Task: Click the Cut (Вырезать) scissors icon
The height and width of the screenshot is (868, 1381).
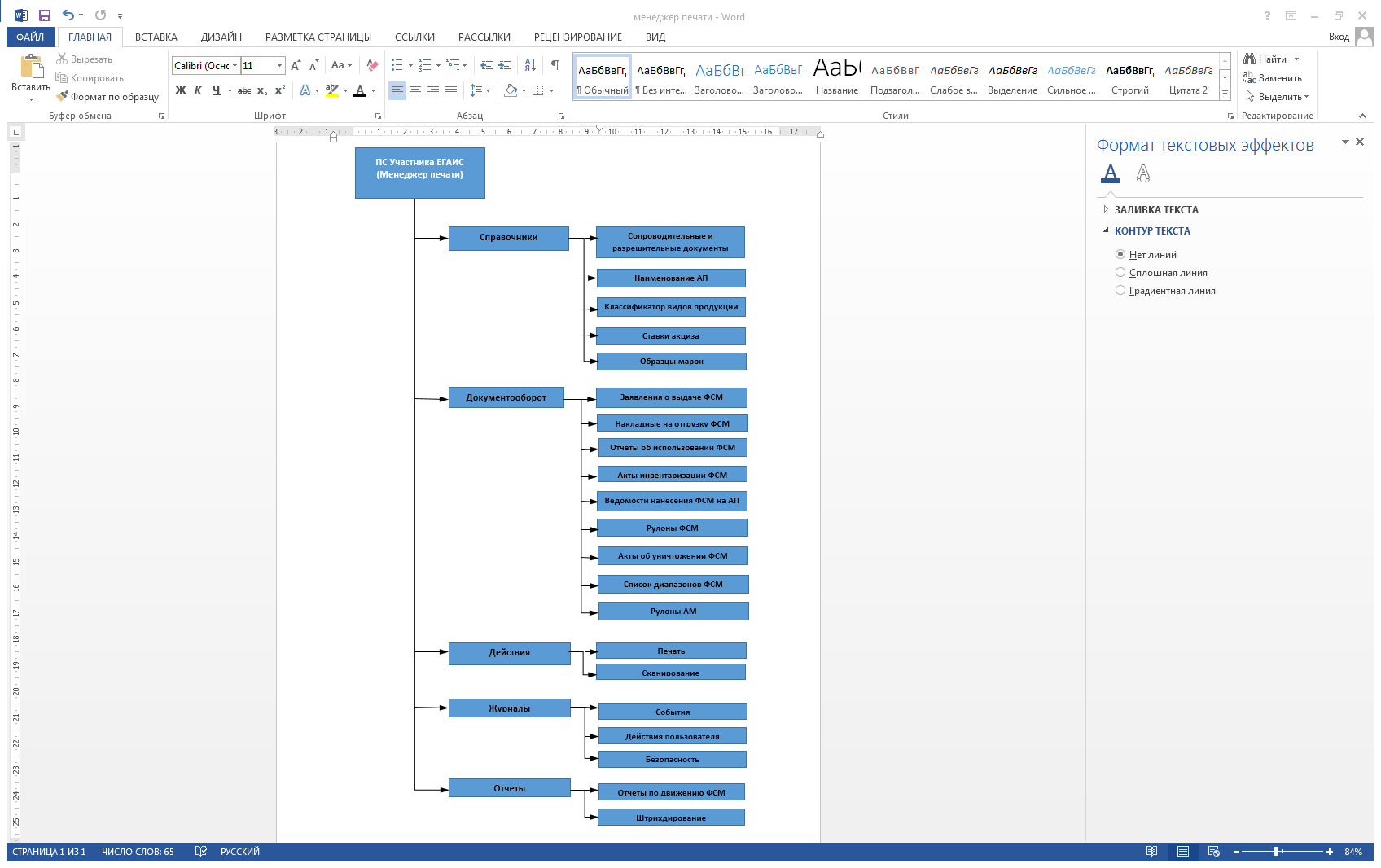Action: [62, 59]
